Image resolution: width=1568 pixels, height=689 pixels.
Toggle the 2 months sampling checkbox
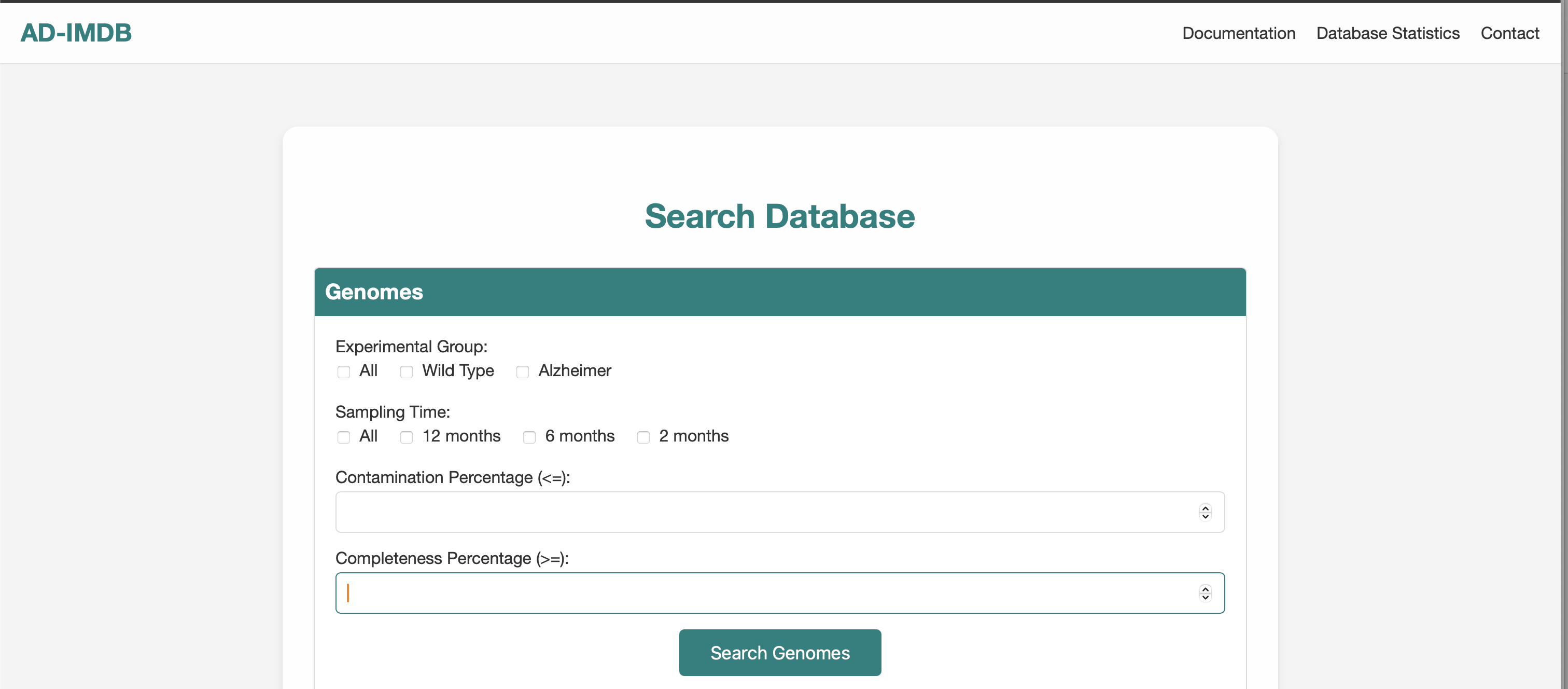[643, 437]
